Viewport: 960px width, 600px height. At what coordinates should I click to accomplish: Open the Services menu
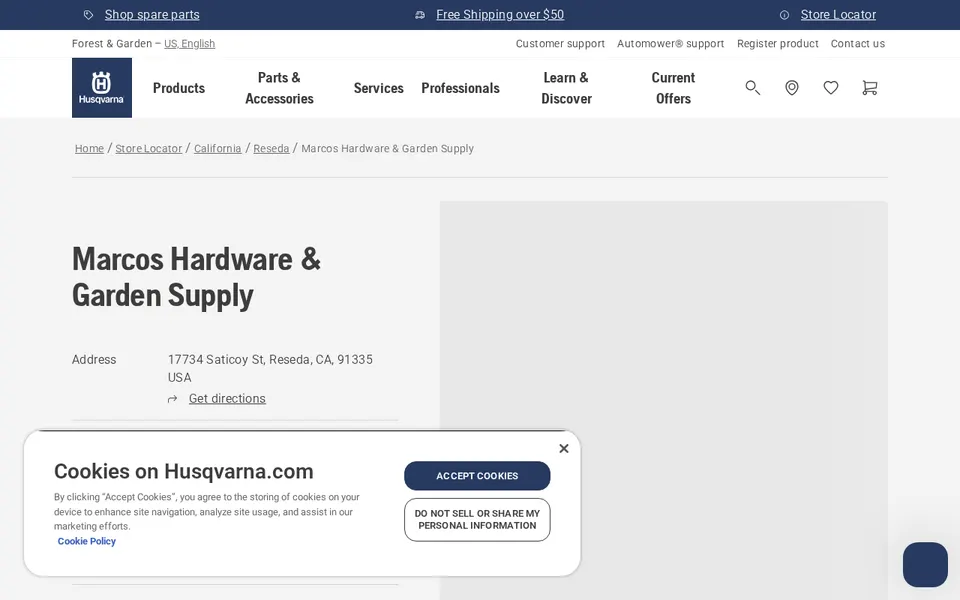378,88
